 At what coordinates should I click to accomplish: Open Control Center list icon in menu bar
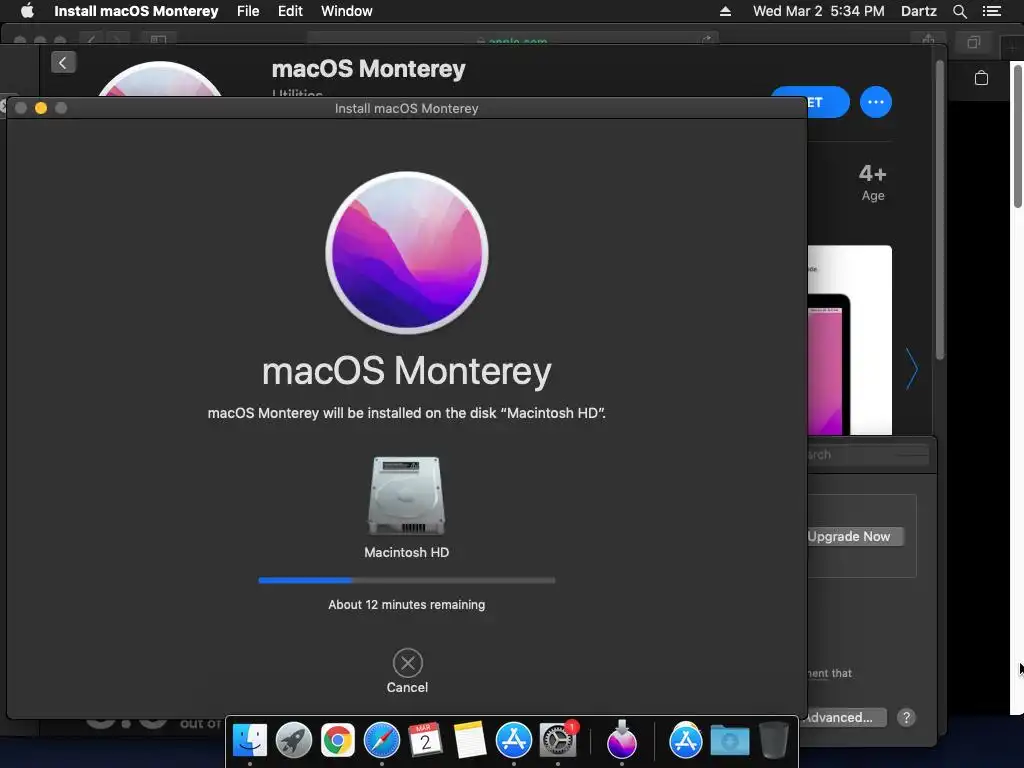coord(992,11)
